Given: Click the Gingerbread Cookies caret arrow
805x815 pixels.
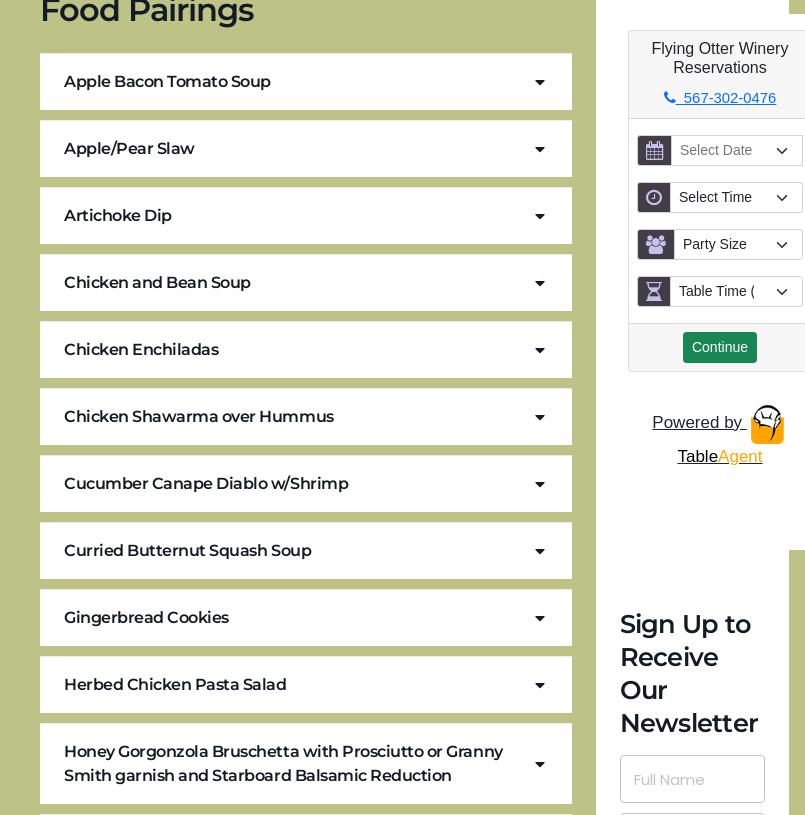Looking at the screenshot, I should 540,619.
